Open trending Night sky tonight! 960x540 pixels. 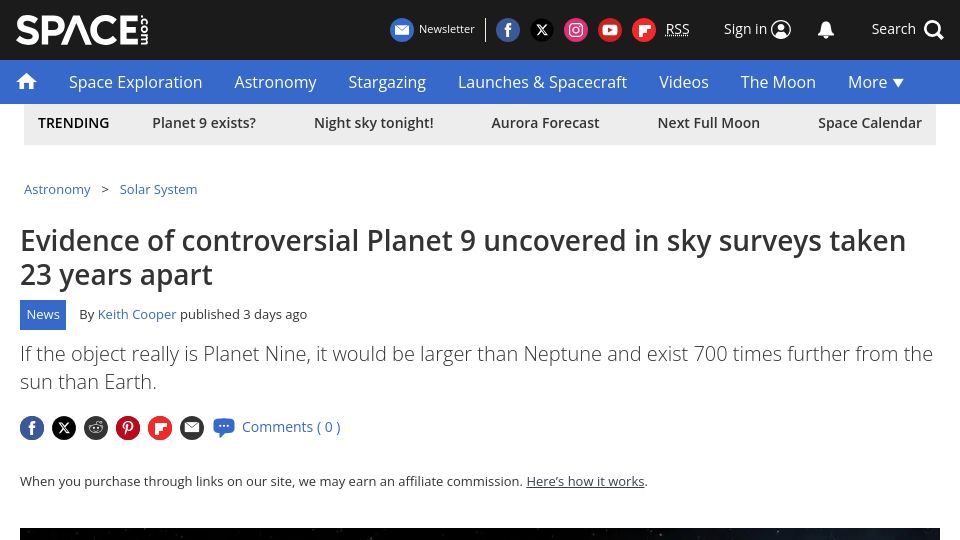tap(373, 123)
